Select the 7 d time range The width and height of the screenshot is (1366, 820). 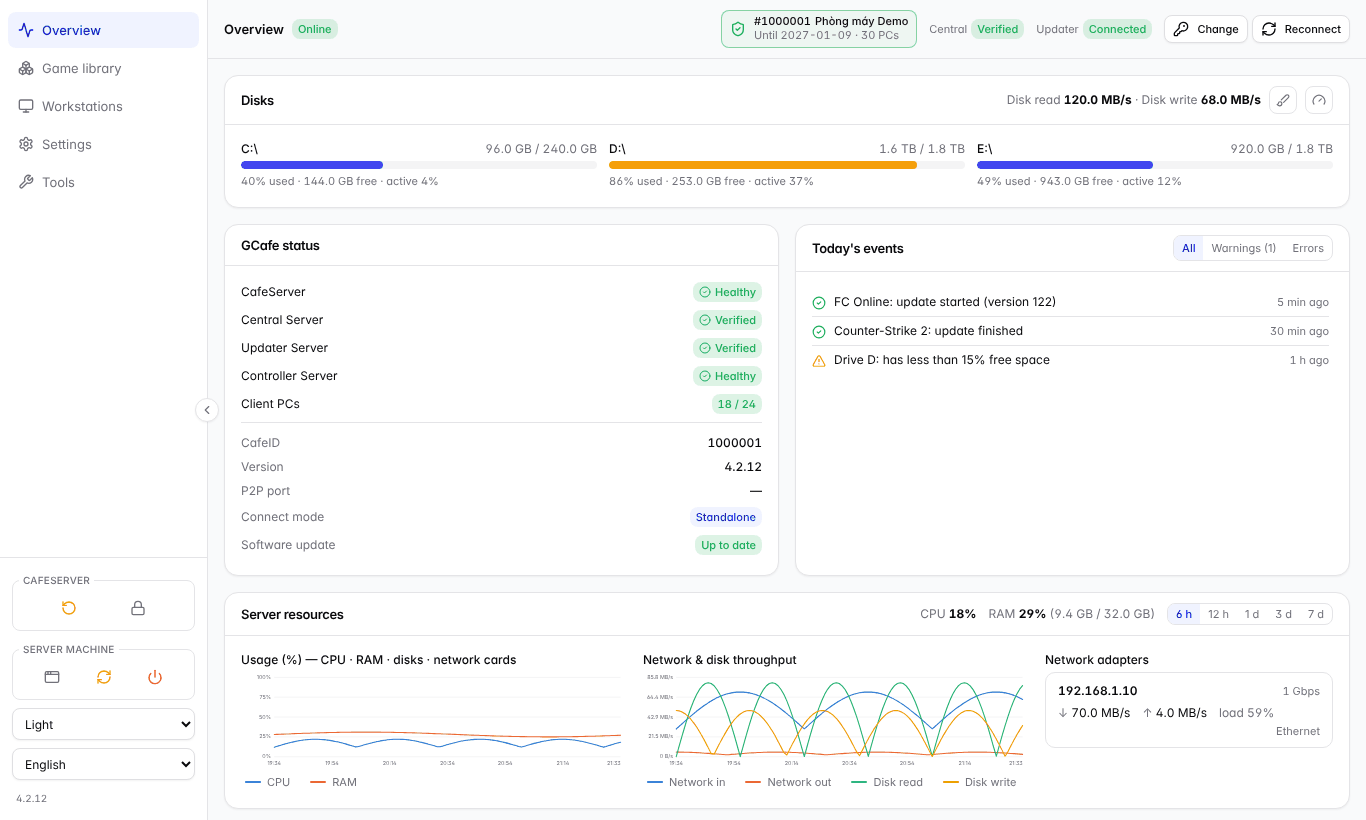[x=1315, y=614]
